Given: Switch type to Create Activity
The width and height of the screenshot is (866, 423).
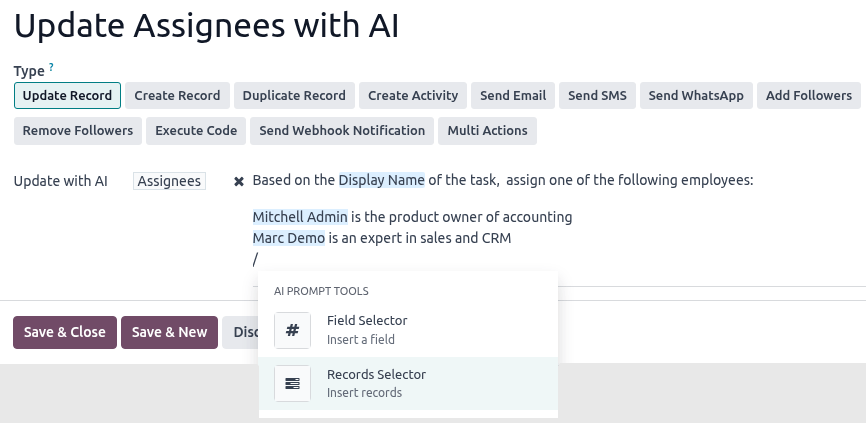Looking at the screenshot, I should tap(412, 96).
